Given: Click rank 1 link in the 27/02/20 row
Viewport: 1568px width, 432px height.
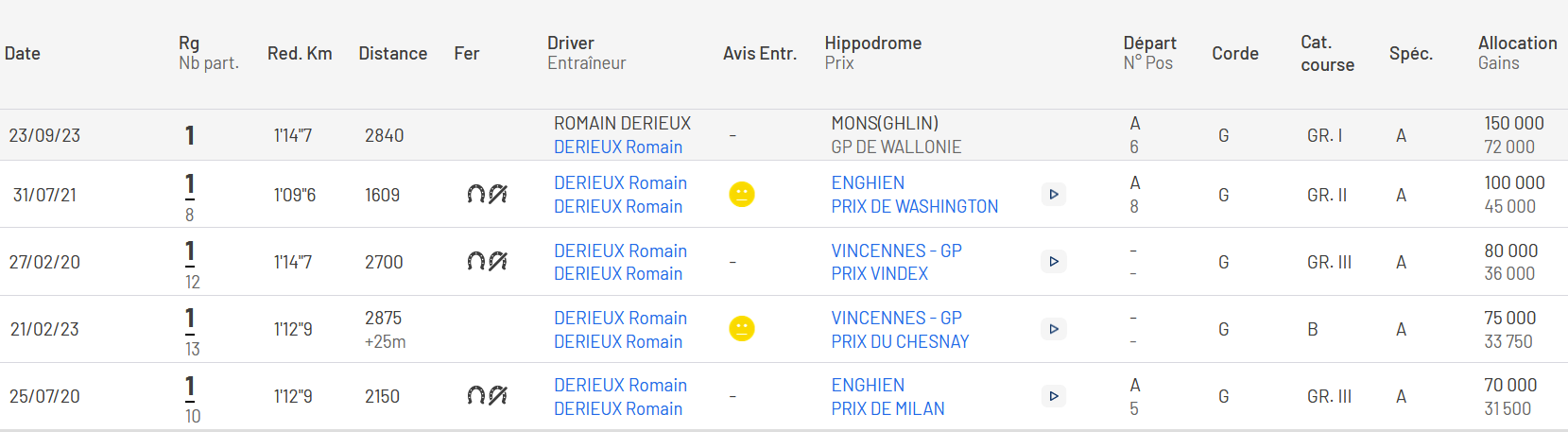Looking at the screenshot, I should click(190, 251).
